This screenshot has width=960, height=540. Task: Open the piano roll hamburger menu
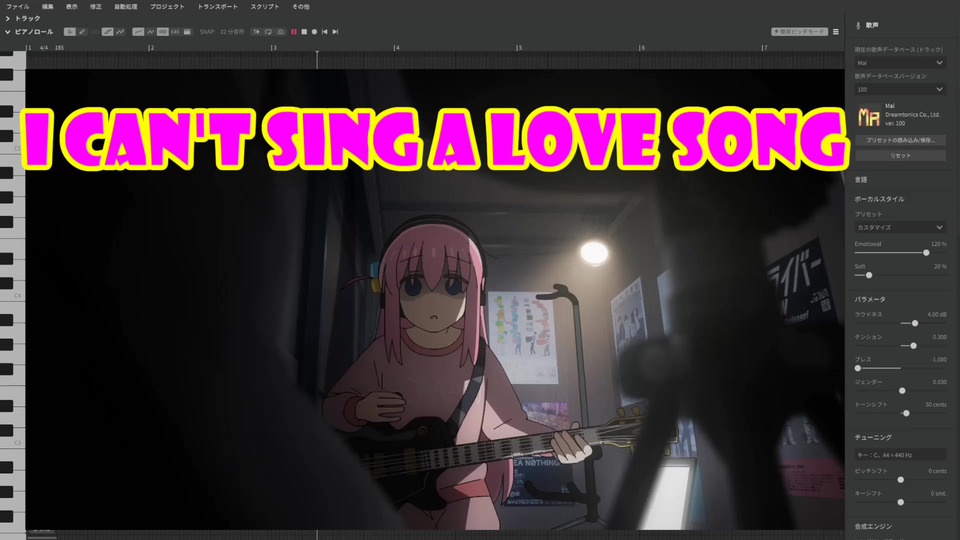coord(836,32)
